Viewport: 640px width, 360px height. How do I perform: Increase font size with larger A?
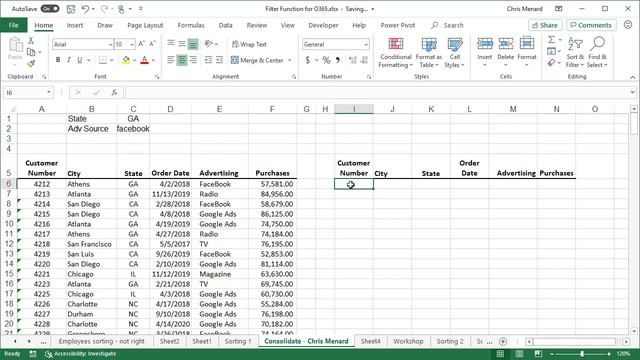[x=141, y=44]
